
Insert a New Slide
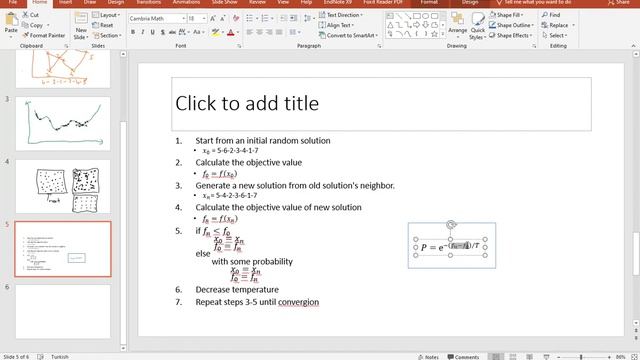click(80, 26)
